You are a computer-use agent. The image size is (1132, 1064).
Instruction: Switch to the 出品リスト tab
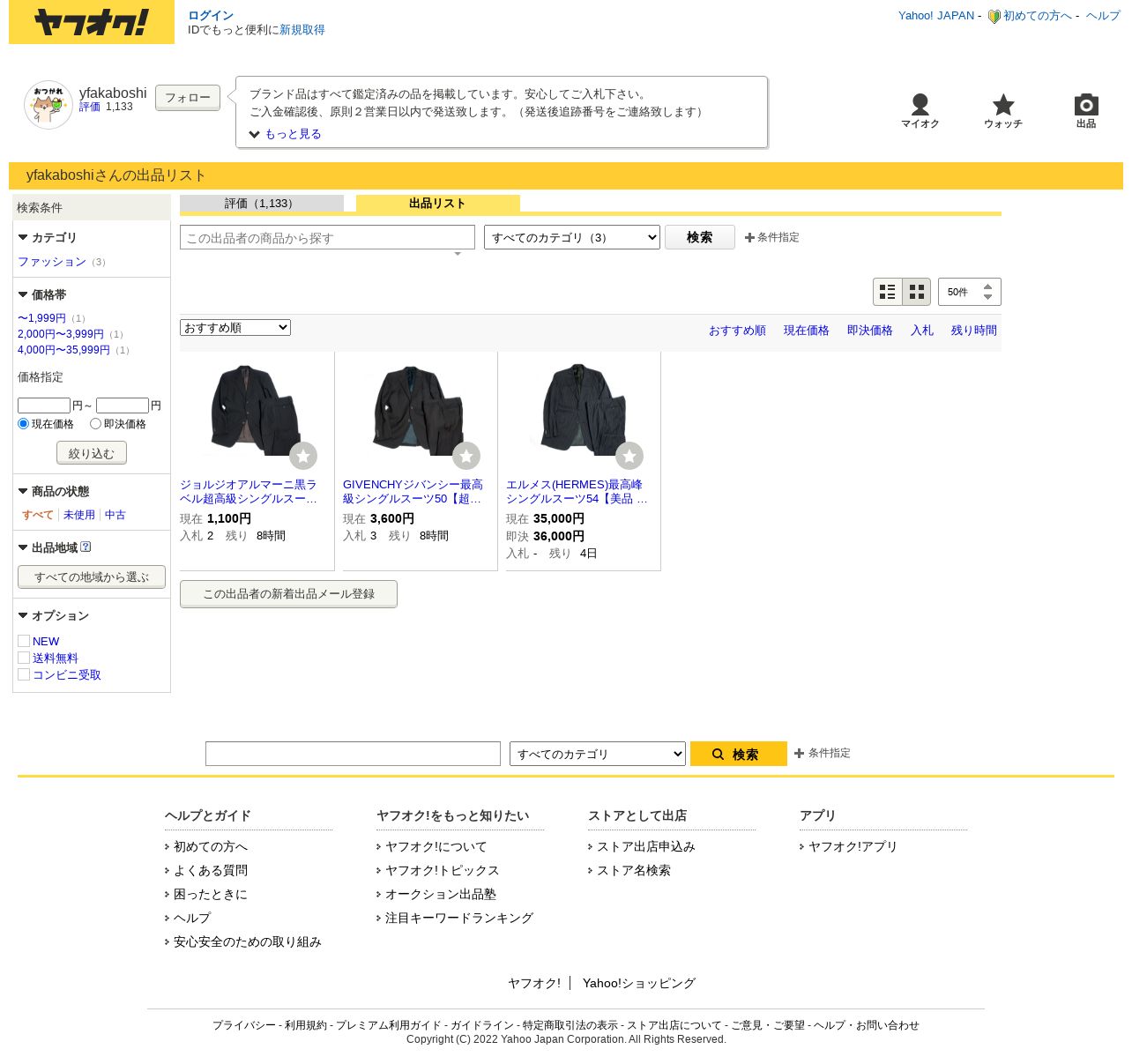coord(438,204)
